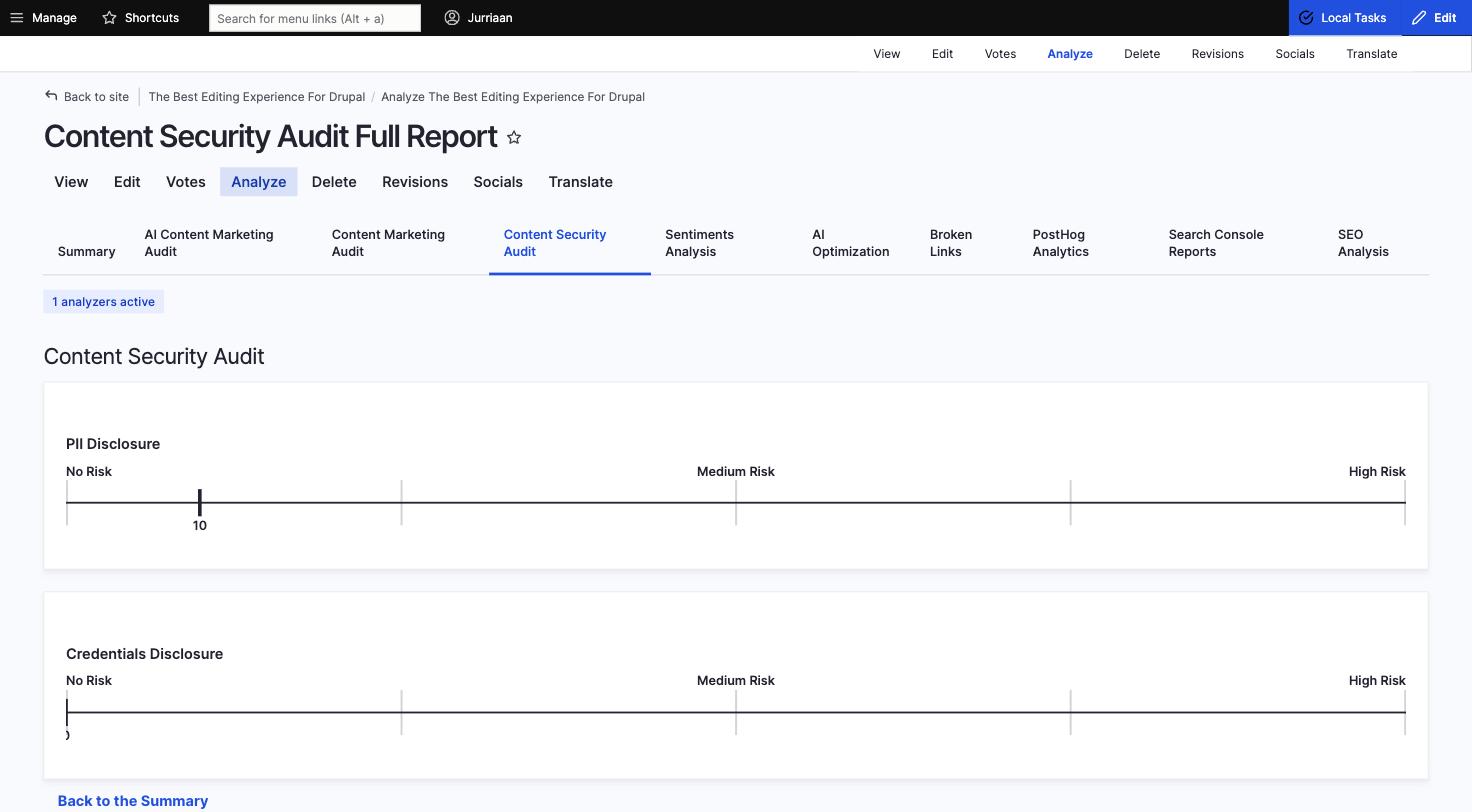Open the SEO Analysis tab
Image resolution: width=1472 pixels, height=812 pixels.
tap(1376, 243)
